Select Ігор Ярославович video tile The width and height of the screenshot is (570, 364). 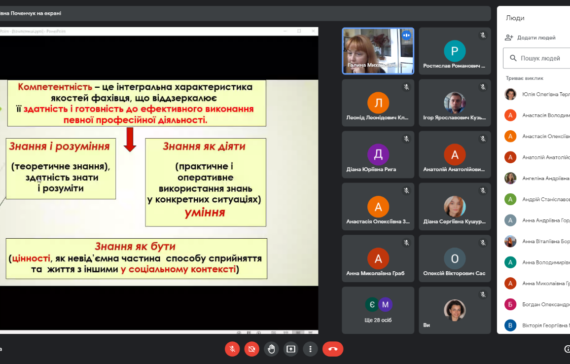(455, 103)
